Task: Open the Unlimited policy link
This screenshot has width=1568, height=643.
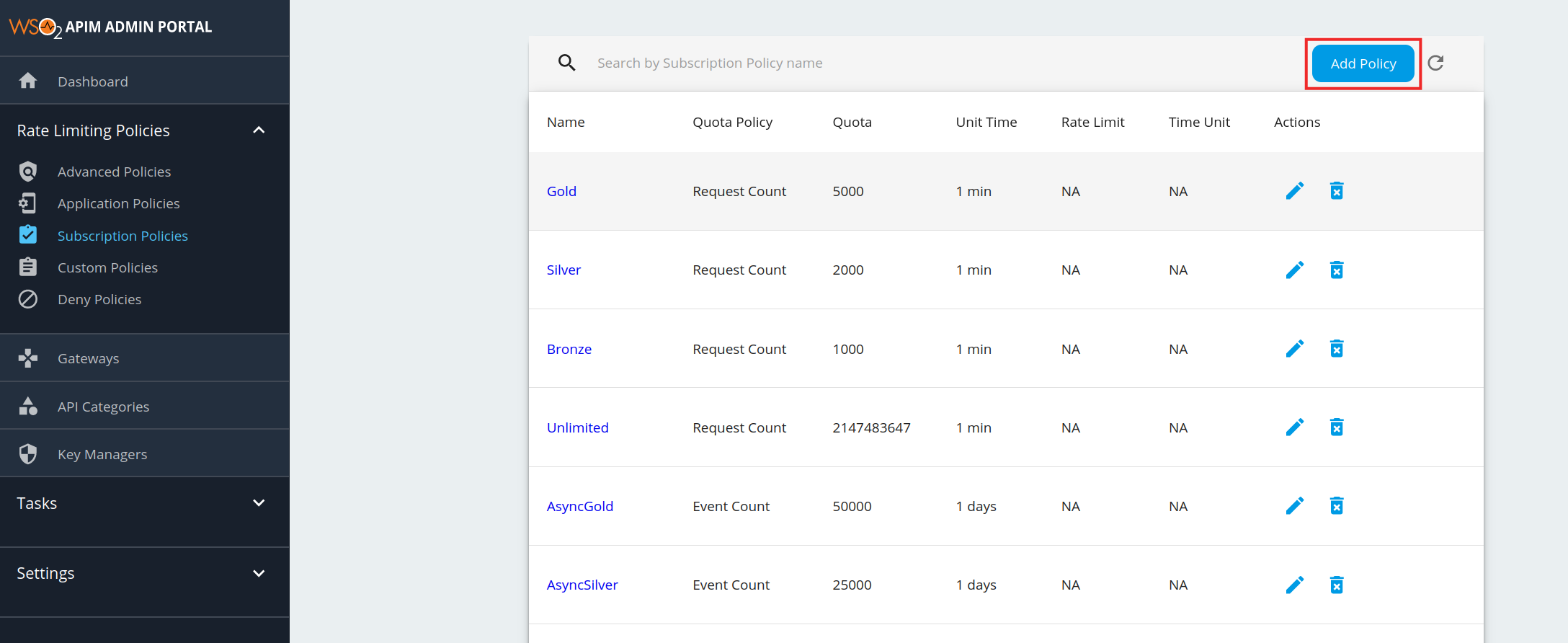Action: [577, 427]
